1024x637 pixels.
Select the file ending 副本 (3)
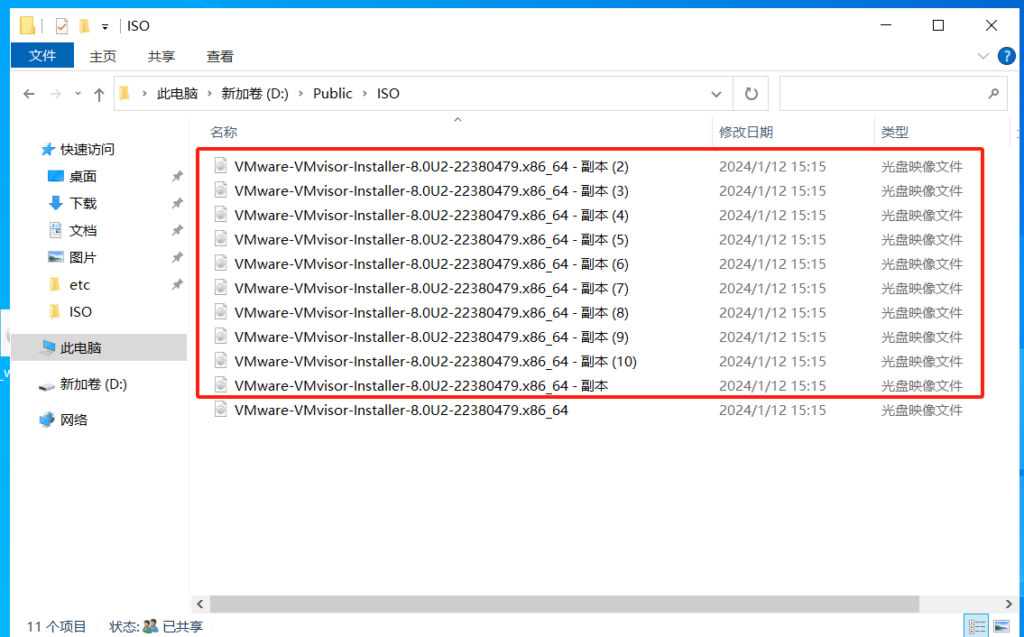(x=431, y=191)
